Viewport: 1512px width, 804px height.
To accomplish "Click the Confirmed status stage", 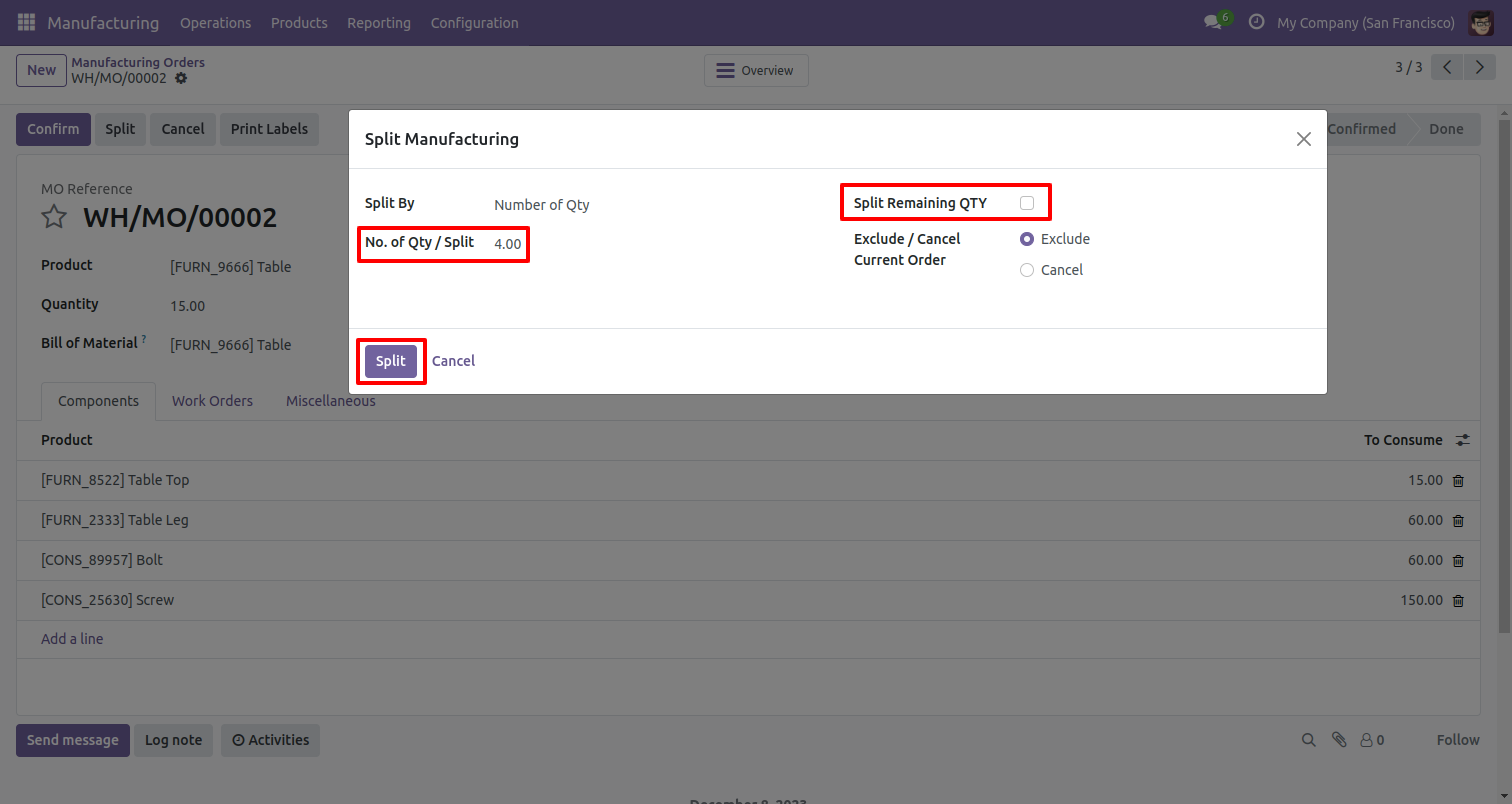I will (1361, 129).
